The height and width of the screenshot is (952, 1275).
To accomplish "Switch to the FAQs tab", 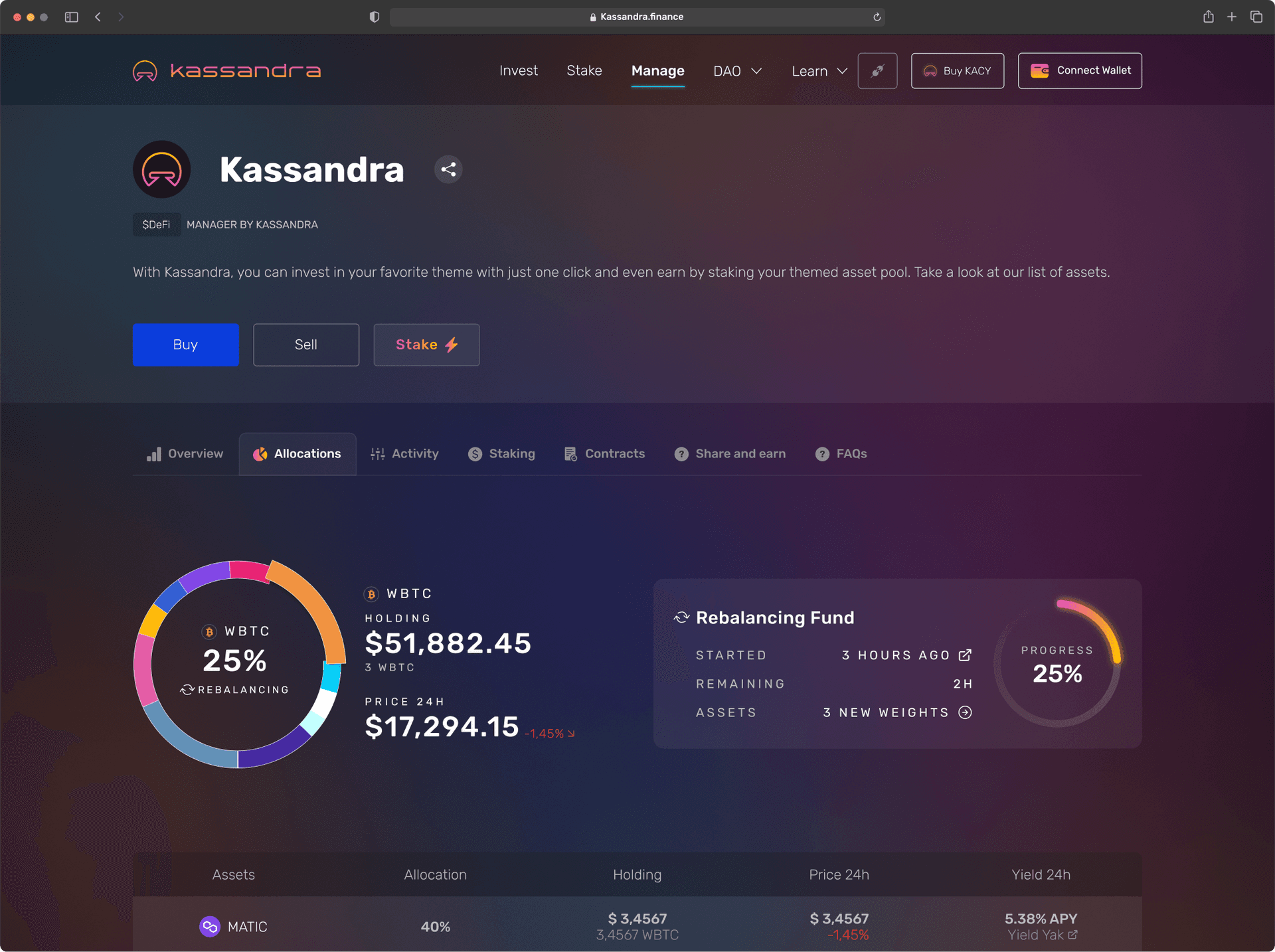I will 841,453.
